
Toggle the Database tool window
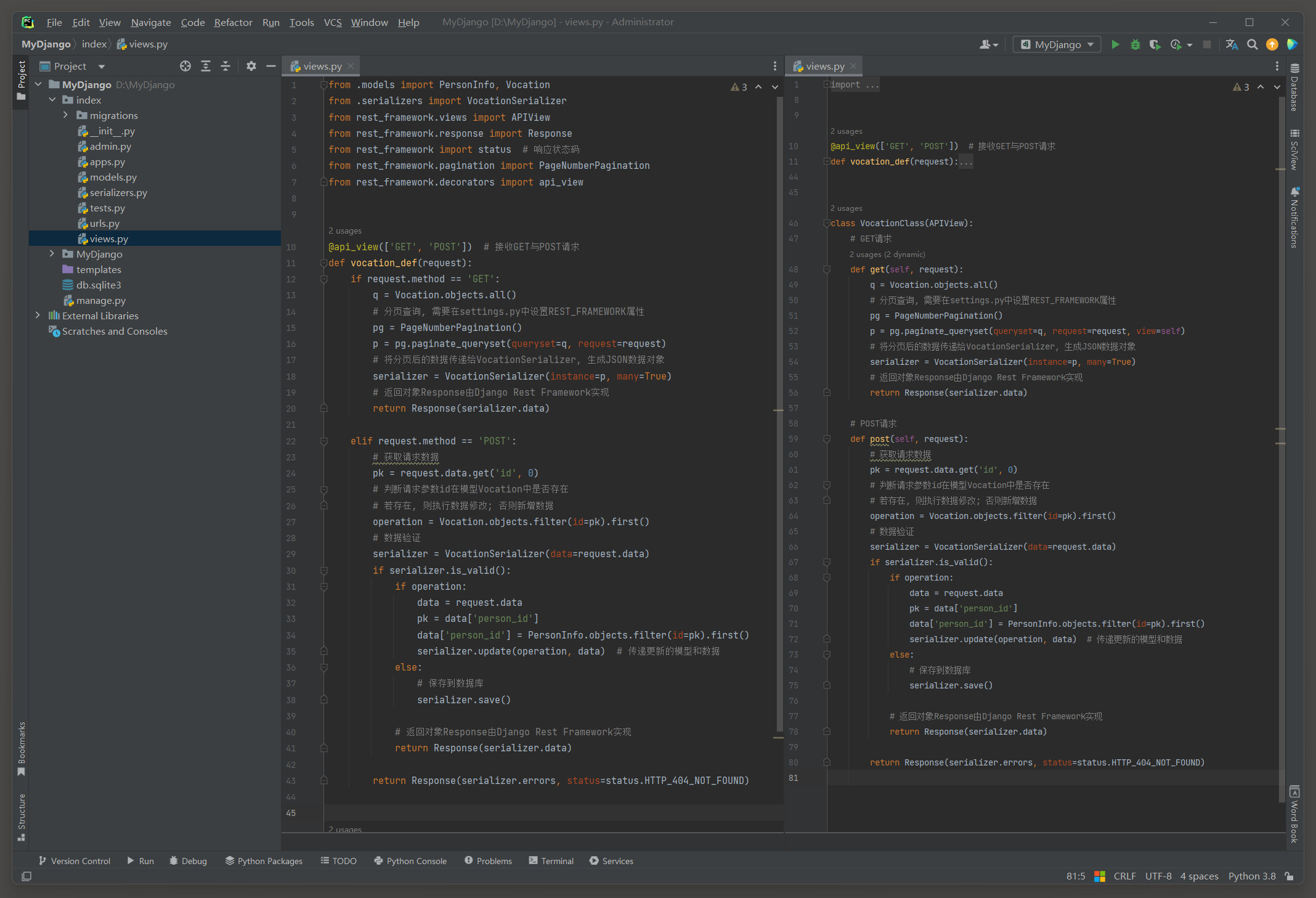[x=1294, y=88]
